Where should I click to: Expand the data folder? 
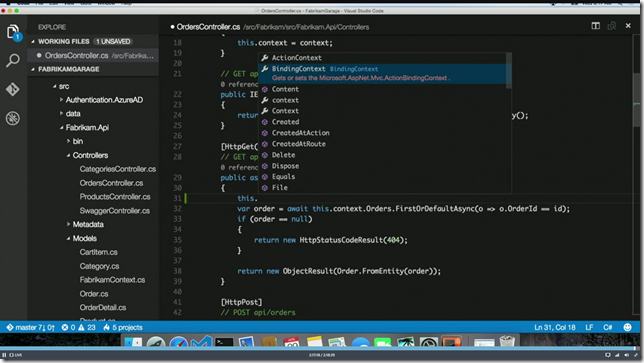61,113
